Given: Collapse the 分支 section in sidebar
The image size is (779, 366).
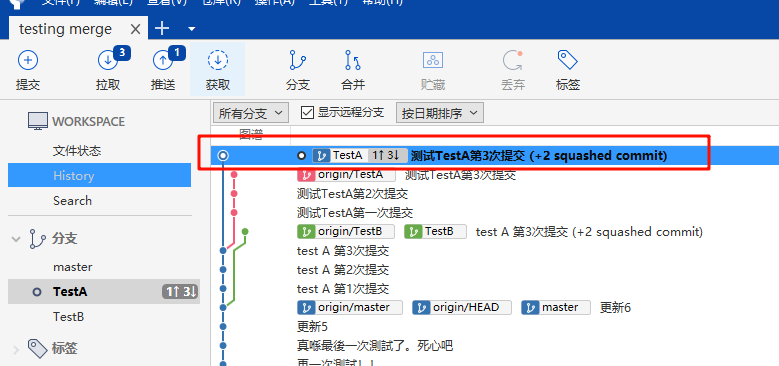Looking at the screenshot, I should [x=16, y=239].
